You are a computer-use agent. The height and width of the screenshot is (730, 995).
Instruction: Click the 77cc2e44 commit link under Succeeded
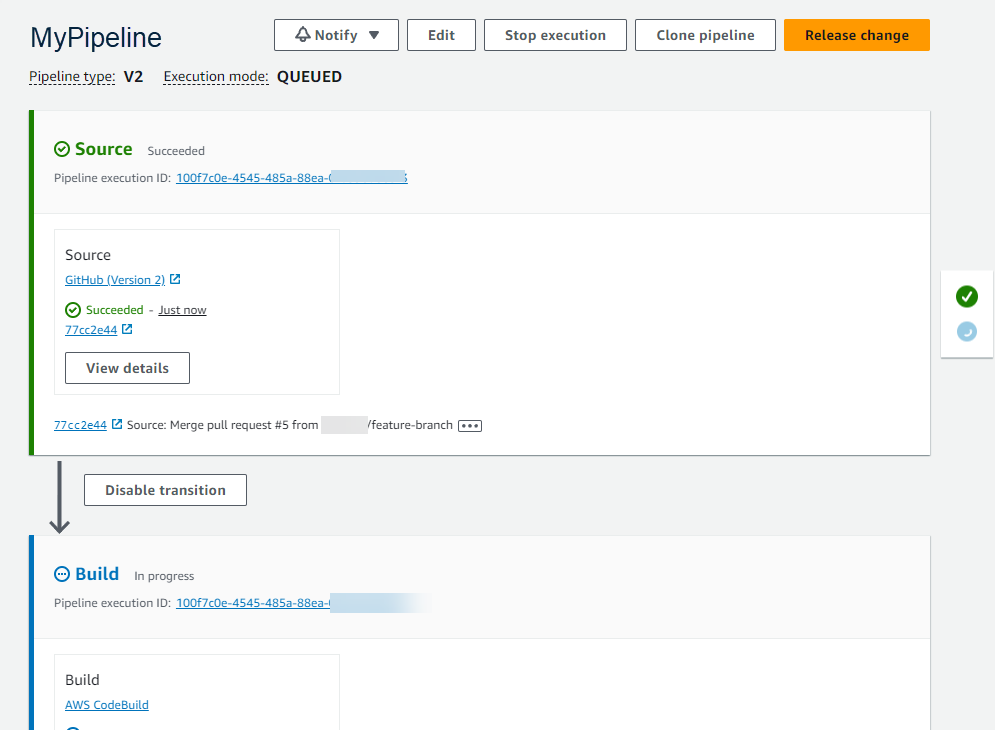point(90,328)
